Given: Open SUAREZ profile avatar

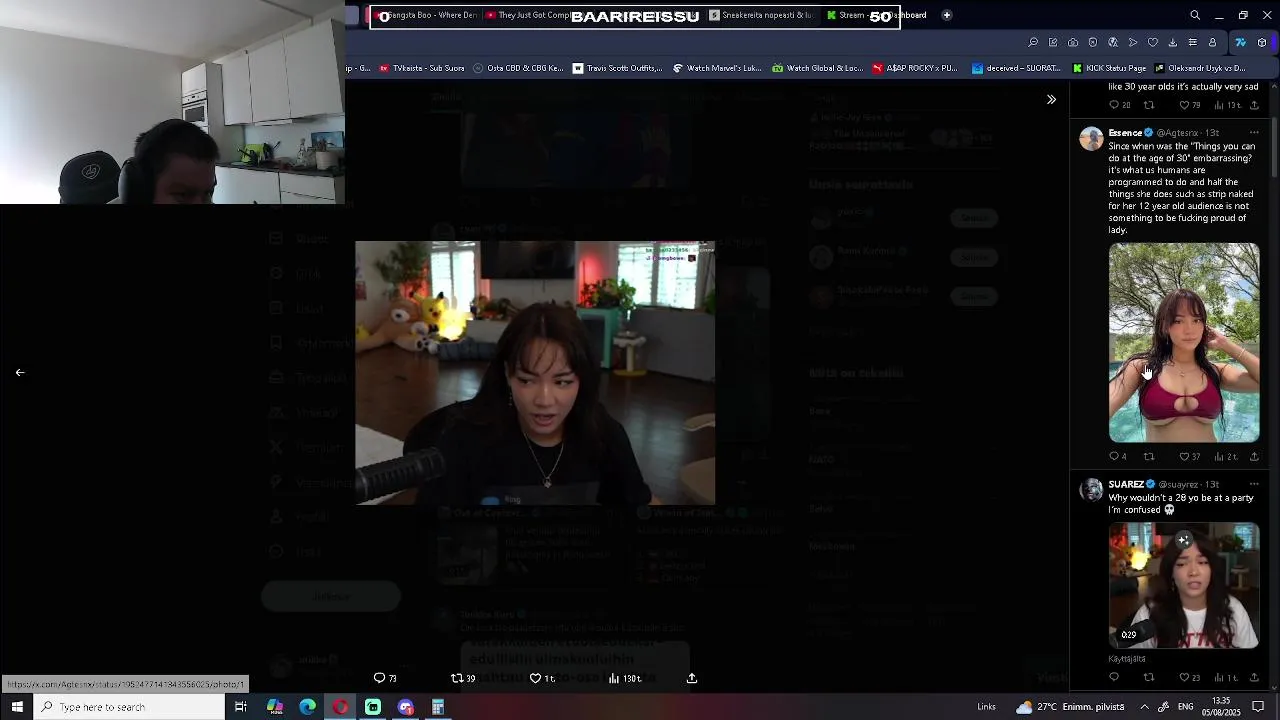Looking at the screenshot, I should [x=1091, y=490].
